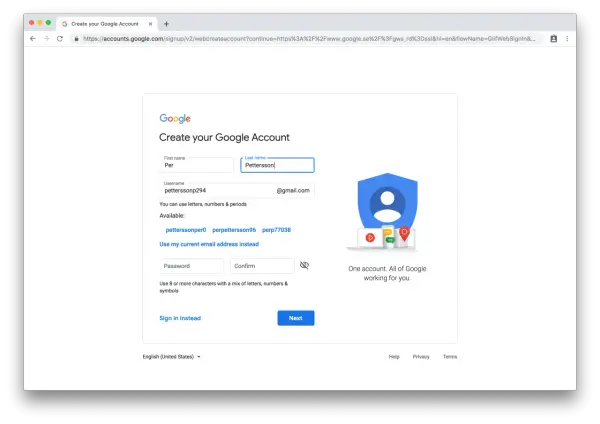Toggle password visibility eye icon

(304, 265)
